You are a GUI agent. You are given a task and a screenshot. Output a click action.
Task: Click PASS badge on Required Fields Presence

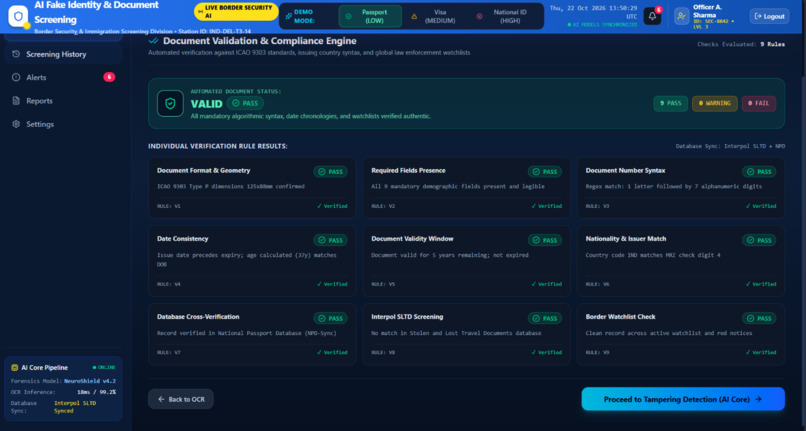[545, 172]
